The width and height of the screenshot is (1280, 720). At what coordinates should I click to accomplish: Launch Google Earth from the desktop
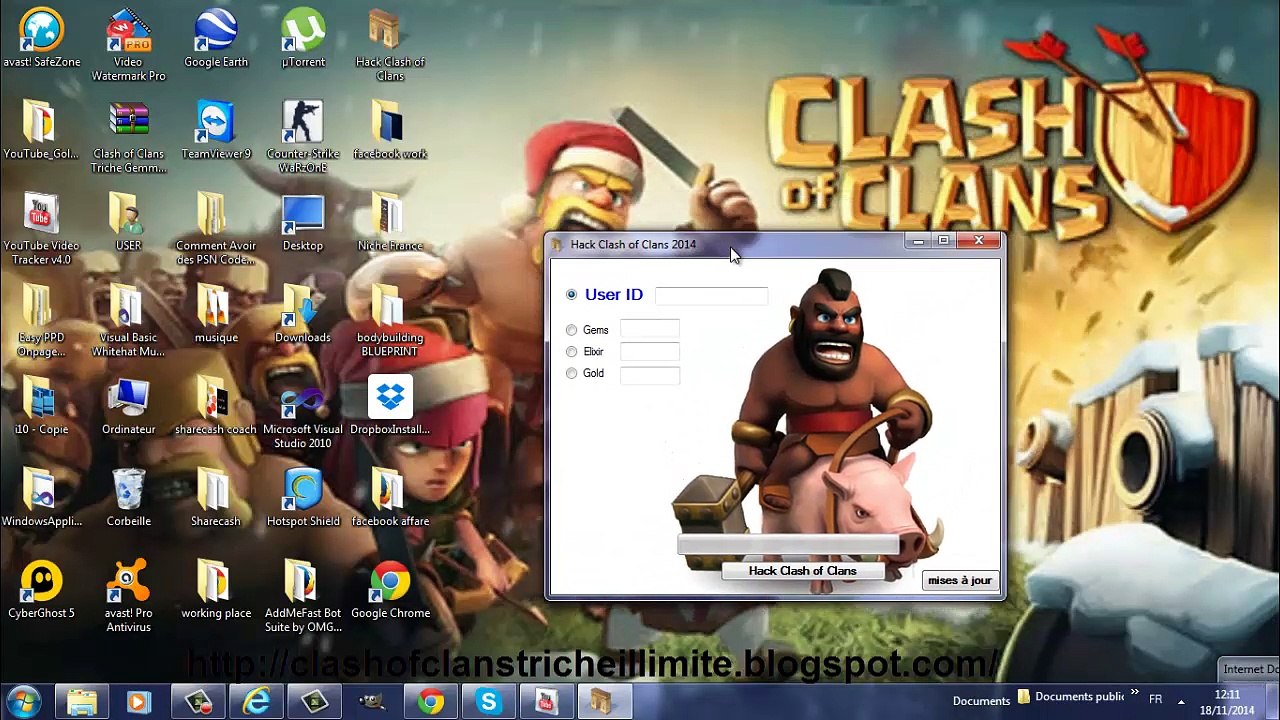[215, 40]
